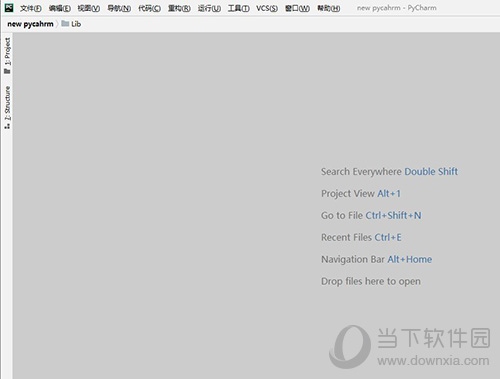Open the 编辑(E) Edit menu
The width and height of the screenshot is (500, 379).
(60, 8)
